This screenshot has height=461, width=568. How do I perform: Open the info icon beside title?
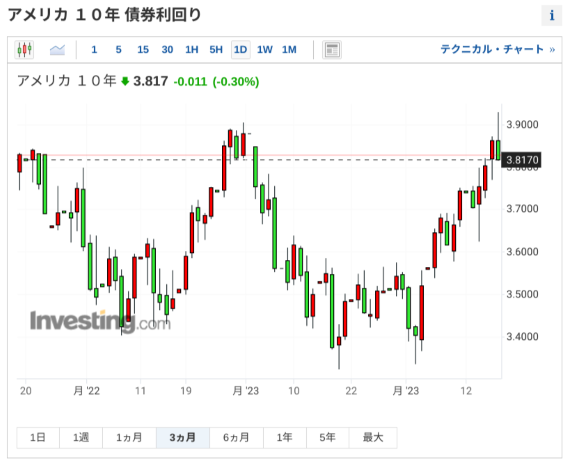tap(551, 16)
